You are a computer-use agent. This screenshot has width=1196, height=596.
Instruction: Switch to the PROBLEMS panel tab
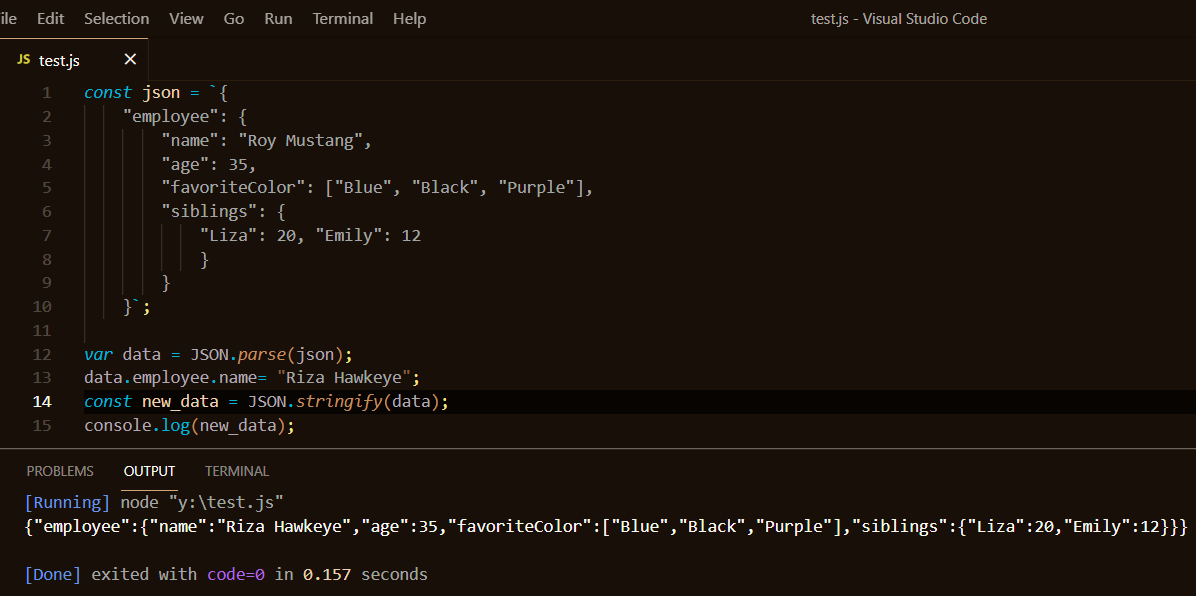click(x=60, y=471)
